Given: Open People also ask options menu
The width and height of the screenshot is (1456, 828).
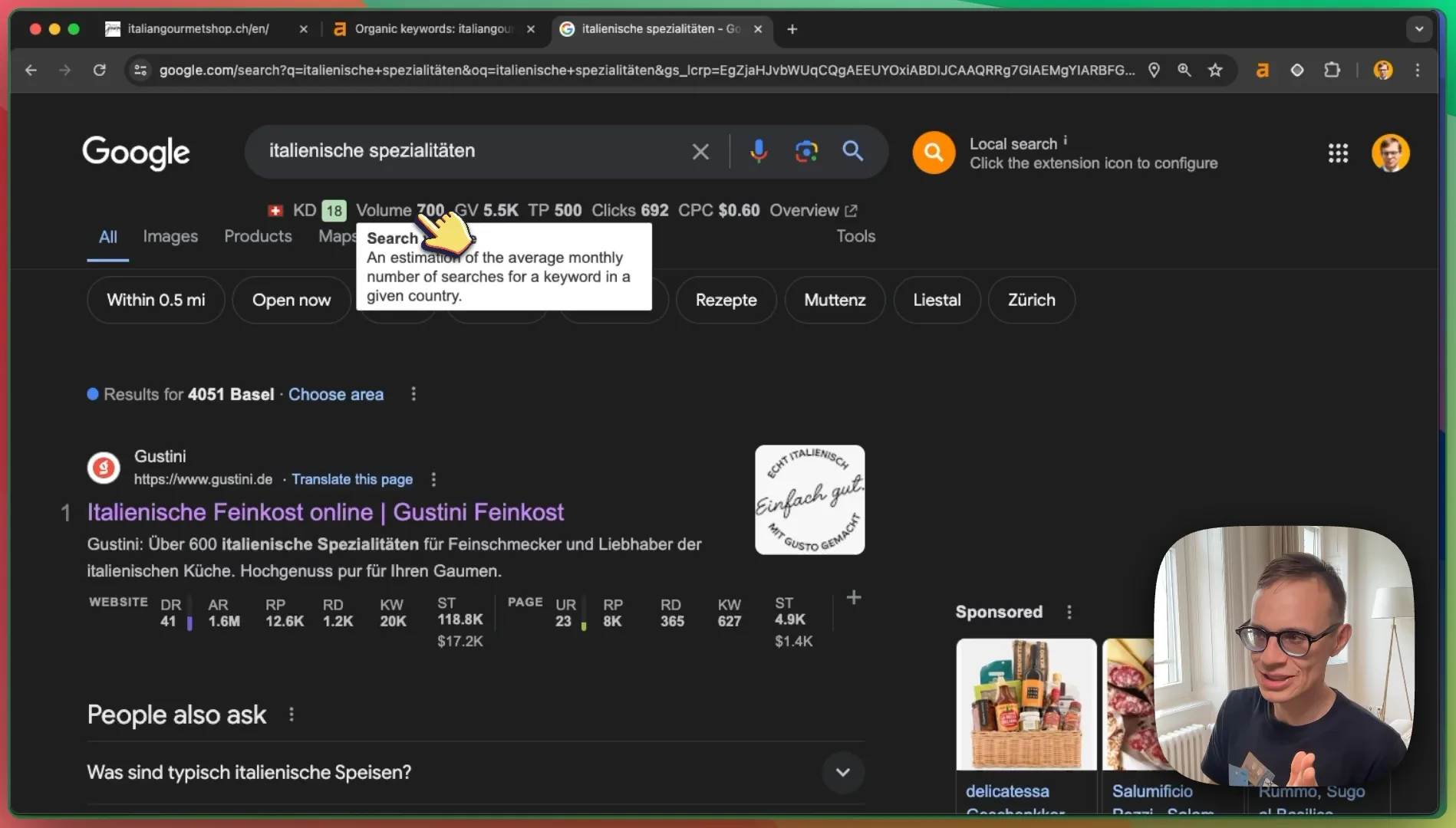Looking at the screenshot, I should click(292, 715).
